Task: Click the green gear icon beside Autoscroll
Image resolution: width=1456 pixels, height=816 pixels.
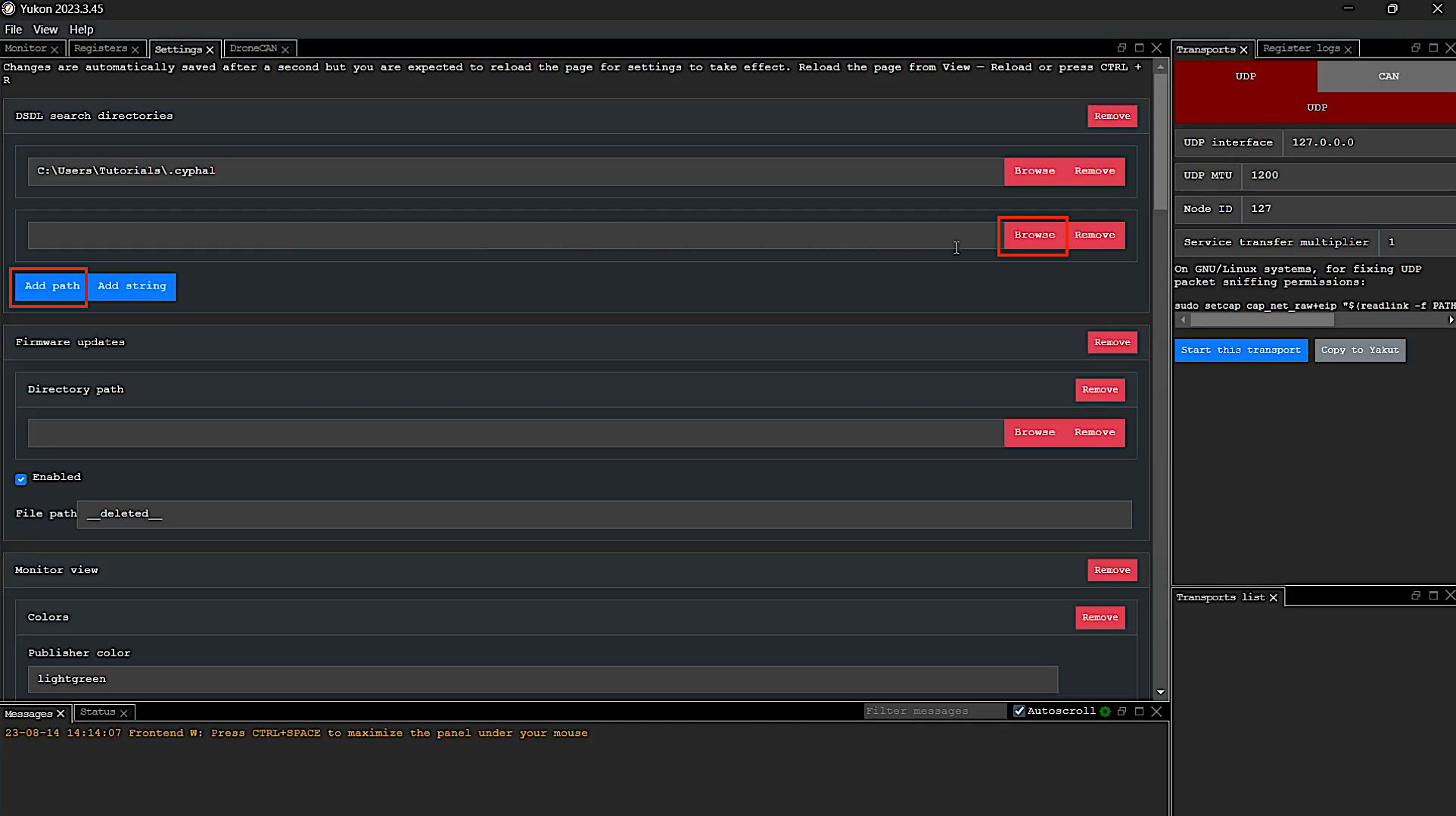Action: pyautogui.click(x=1105, y=712)
